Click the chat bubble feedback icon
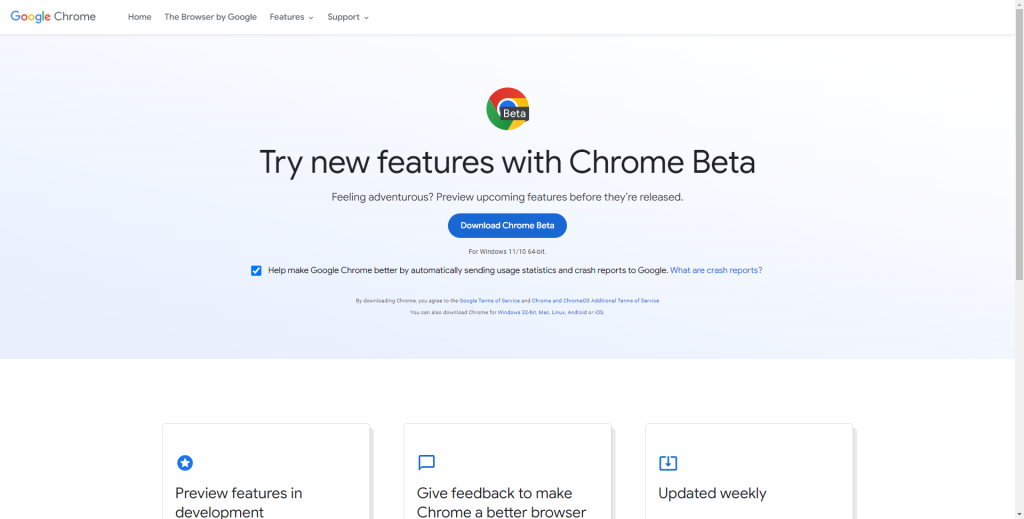 (x=426, y=463)
